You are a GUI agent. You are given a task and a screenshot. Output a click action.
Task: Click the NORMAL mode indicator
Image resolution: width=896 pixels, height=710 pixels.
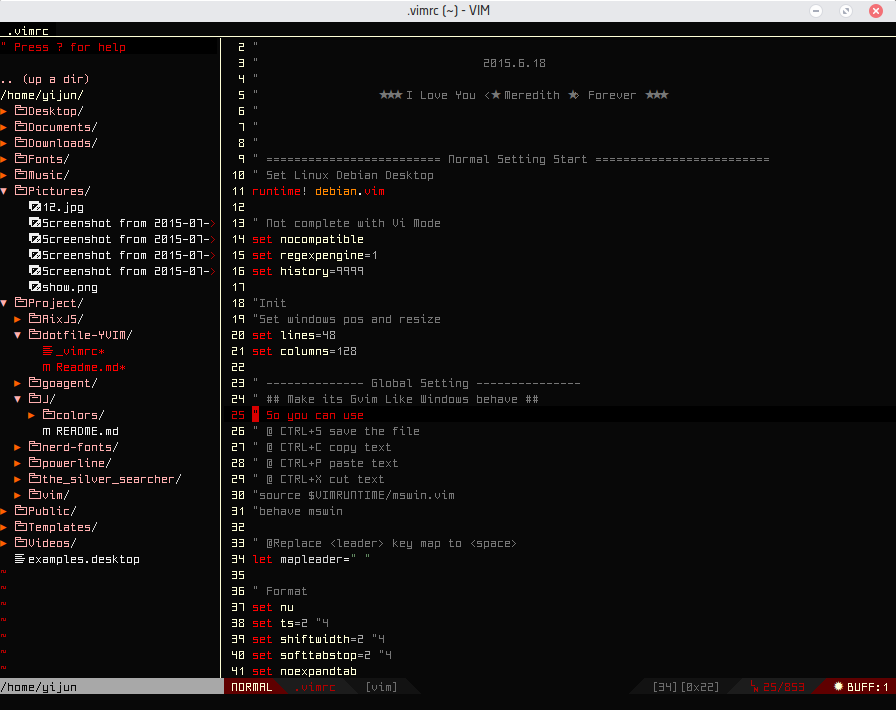pyautogui.click(x=251, y=687)
